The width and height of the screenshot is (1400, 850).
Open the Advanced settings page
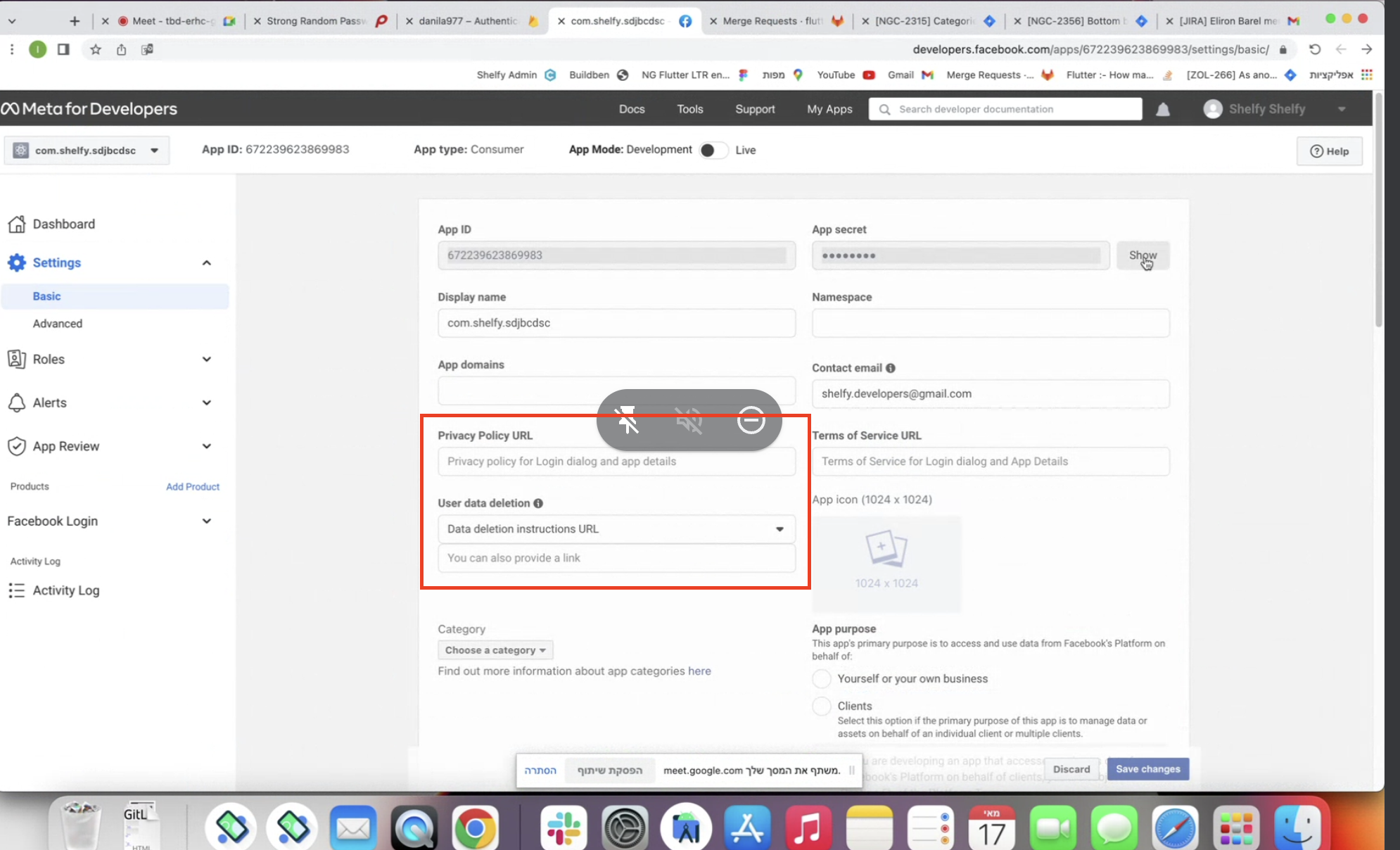pyautogui.click(x=58, y=324)
